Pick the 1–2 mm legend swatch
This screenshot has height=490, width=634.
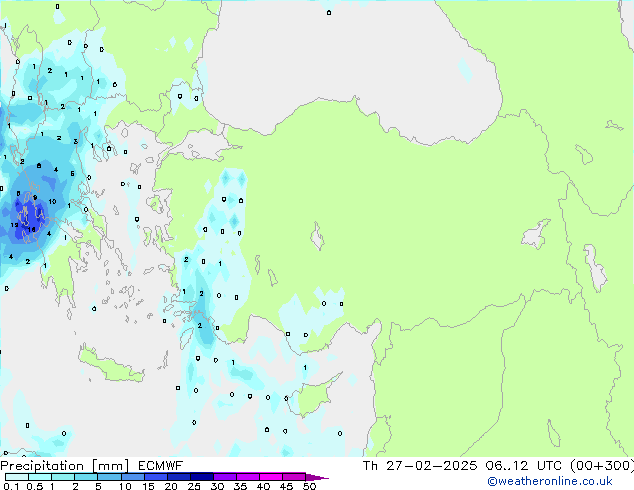pyautogui.click(x=63, y=477)
